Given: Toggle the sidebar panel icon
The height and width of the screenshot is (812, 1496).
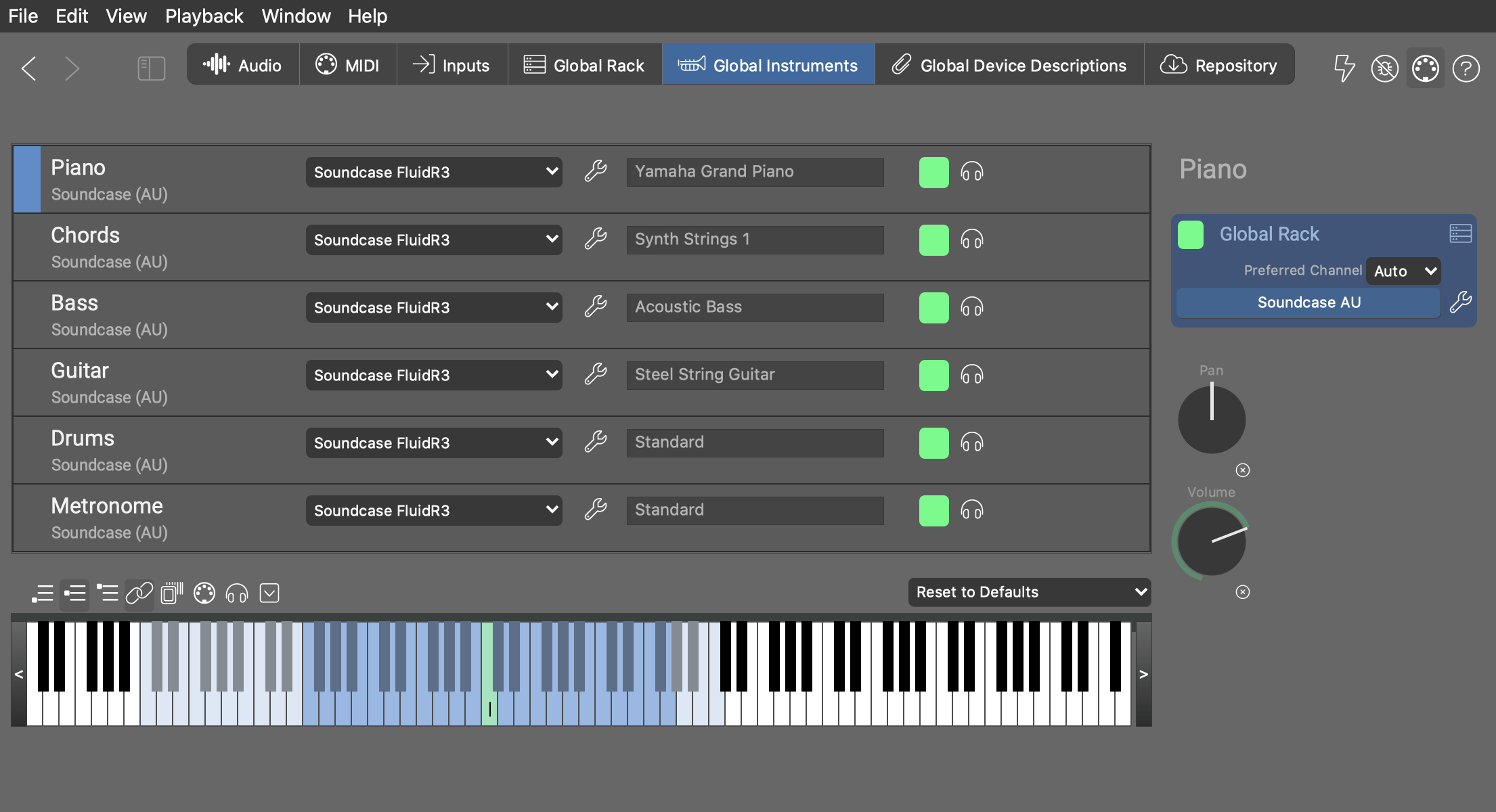Looking at the screenshot, I should click(151, 68).
